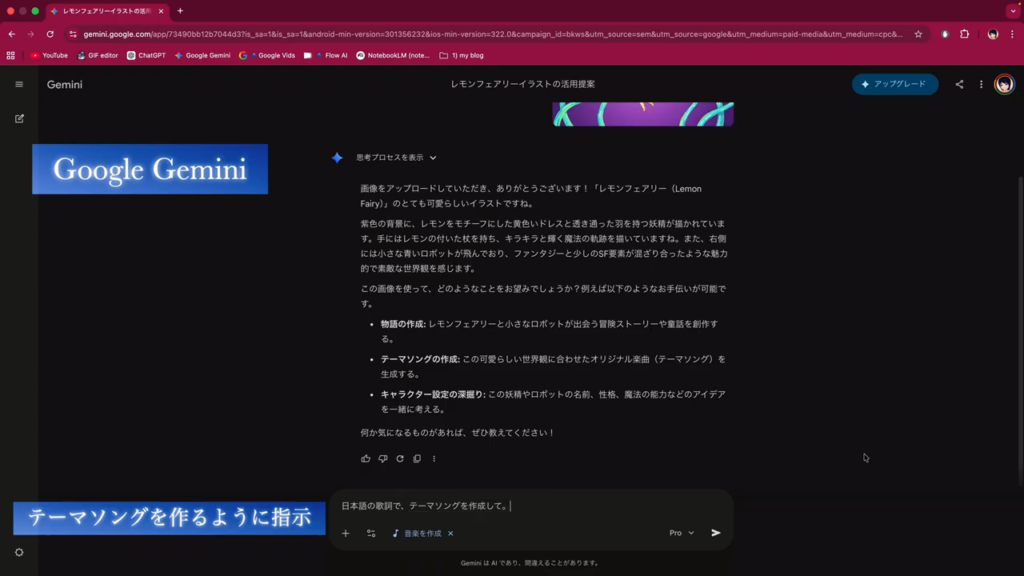
Task: Open conversation options three-dot menu in header
Action: coord(981,84)
